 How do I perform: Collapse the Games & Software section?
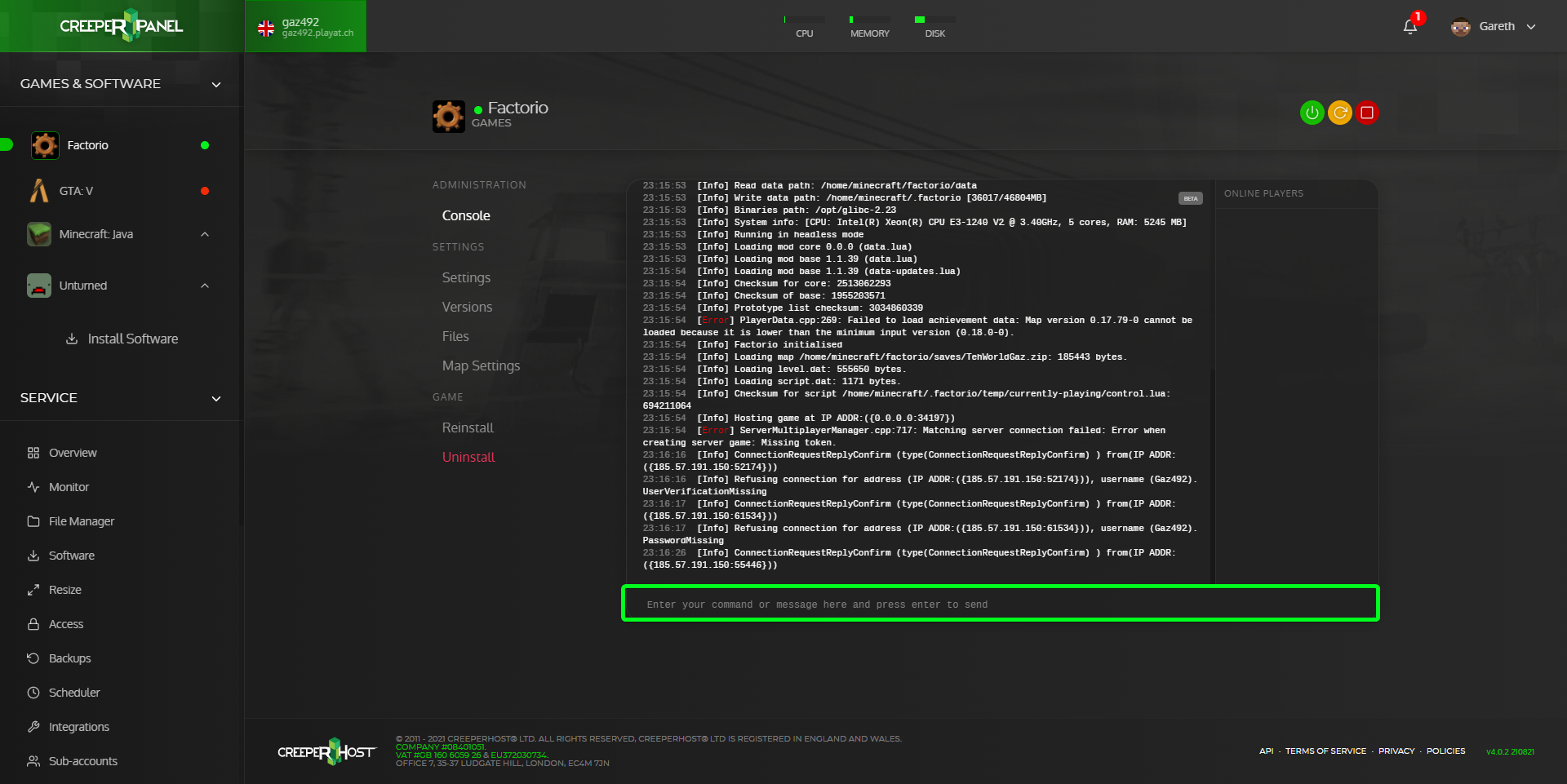click(216, 84)
